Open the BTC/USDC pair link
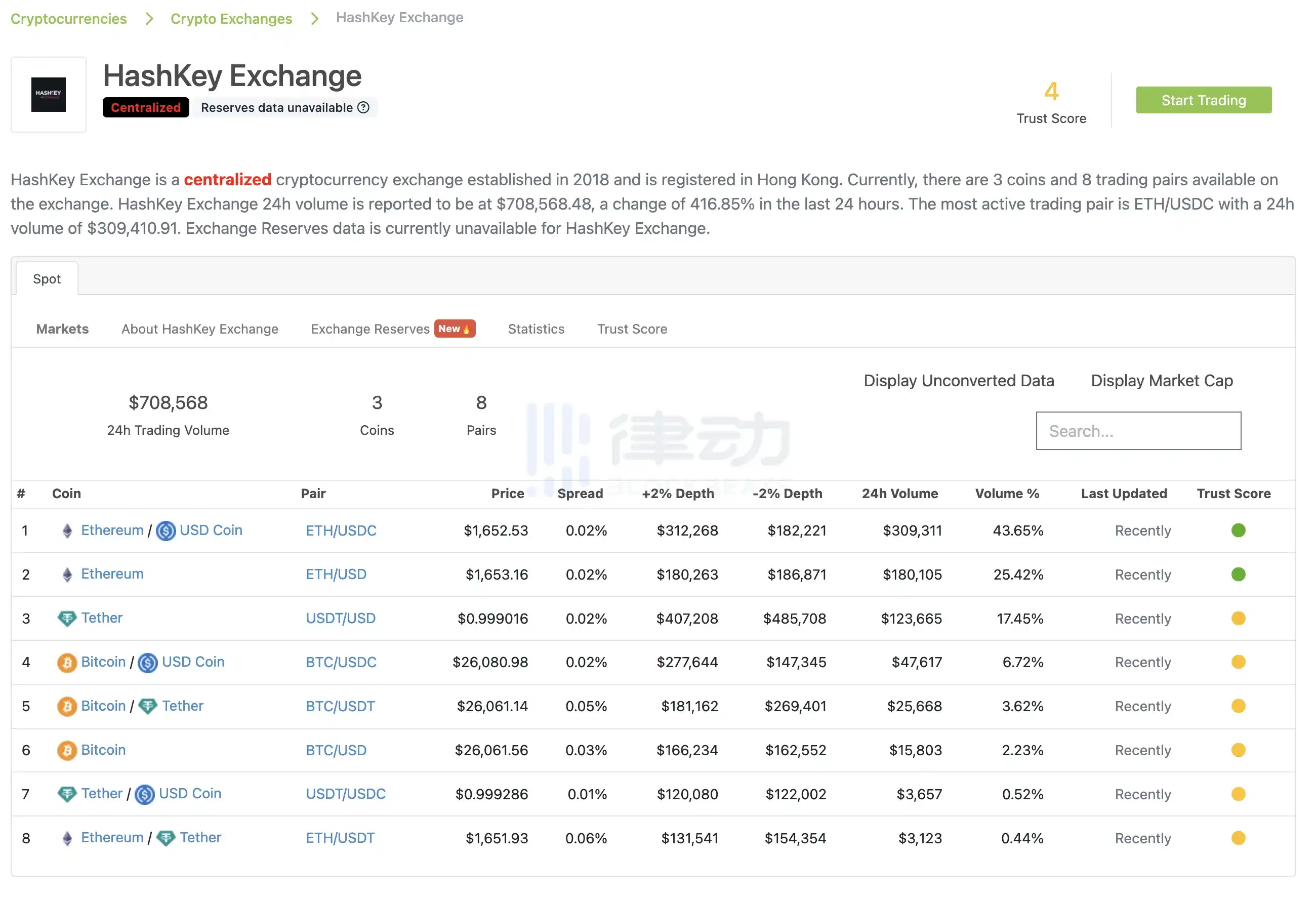 click(341, 662)
